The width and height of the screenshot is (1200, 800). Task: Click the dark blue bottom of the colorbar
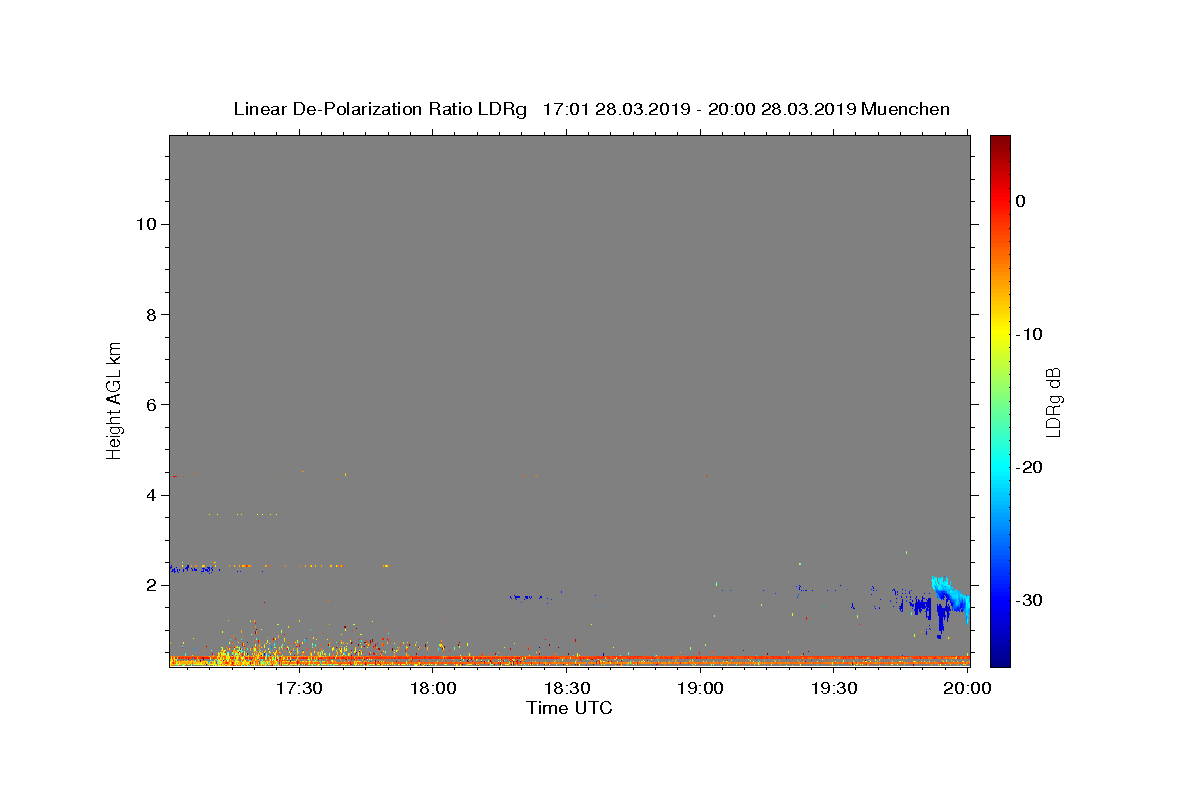point(999,655)
